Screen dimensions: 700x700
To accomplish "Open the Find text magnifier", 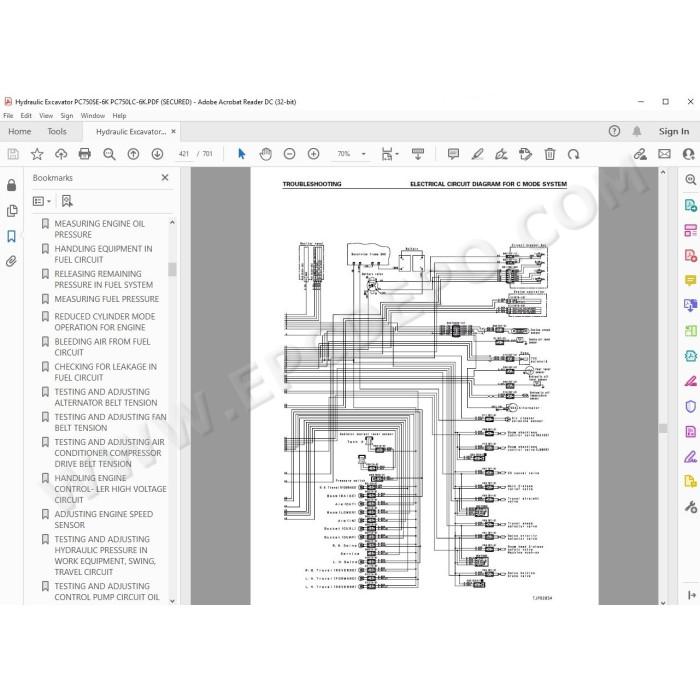I will (x=109, y=154).
